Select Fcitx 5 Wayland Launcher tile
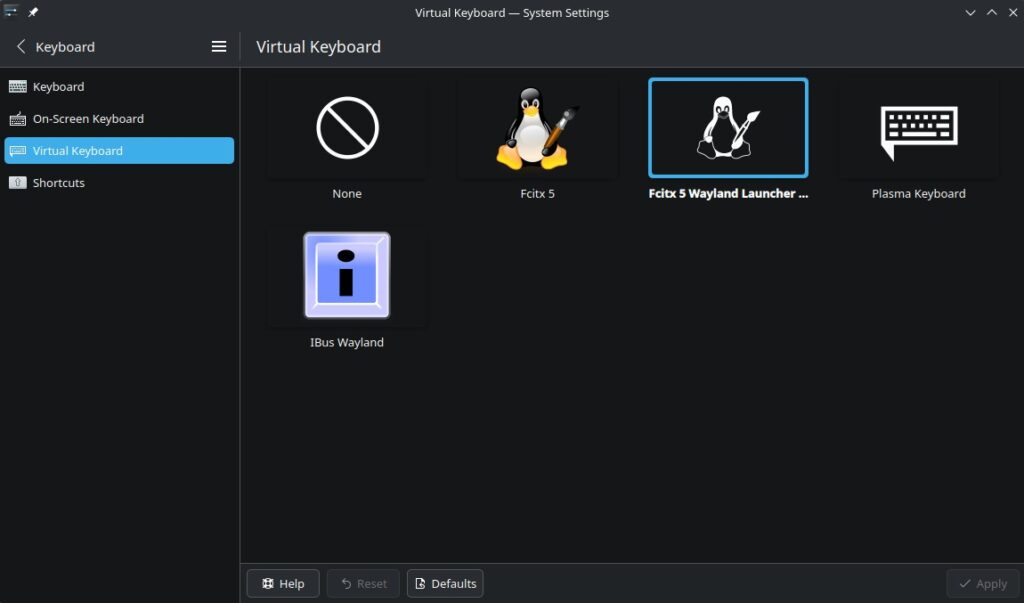Screen dimensions: 1024x603 [728, 128]
